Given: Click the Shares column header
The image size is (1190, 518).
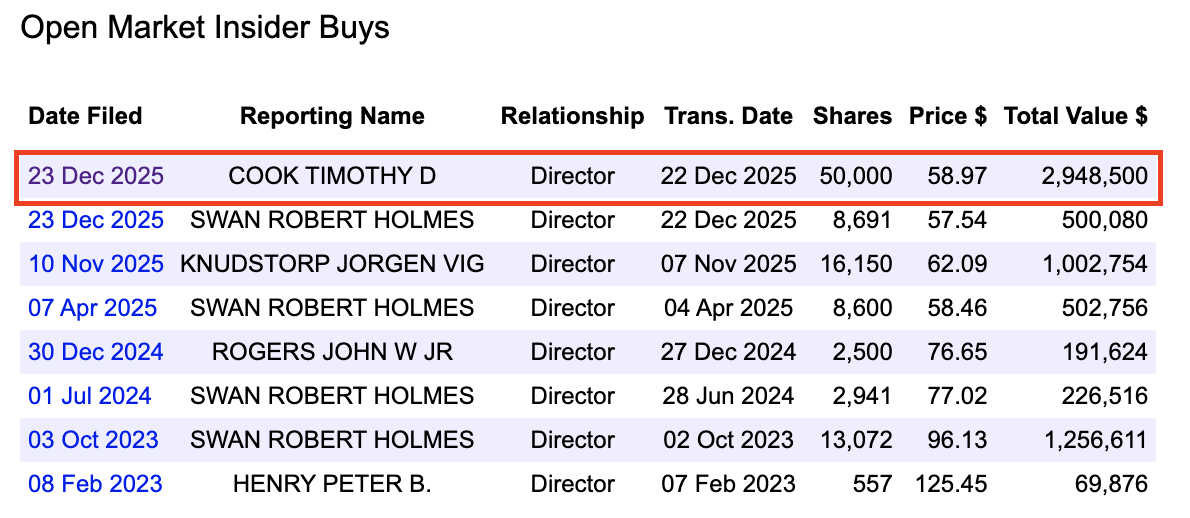Looking at the screenshot, I should point(852,116).
